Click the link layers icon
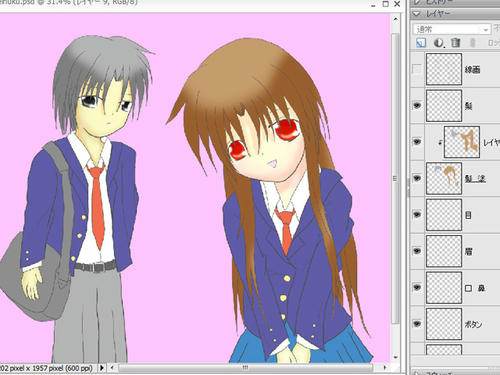This screenshot has height=375, width=500. (x=472, y=43)
